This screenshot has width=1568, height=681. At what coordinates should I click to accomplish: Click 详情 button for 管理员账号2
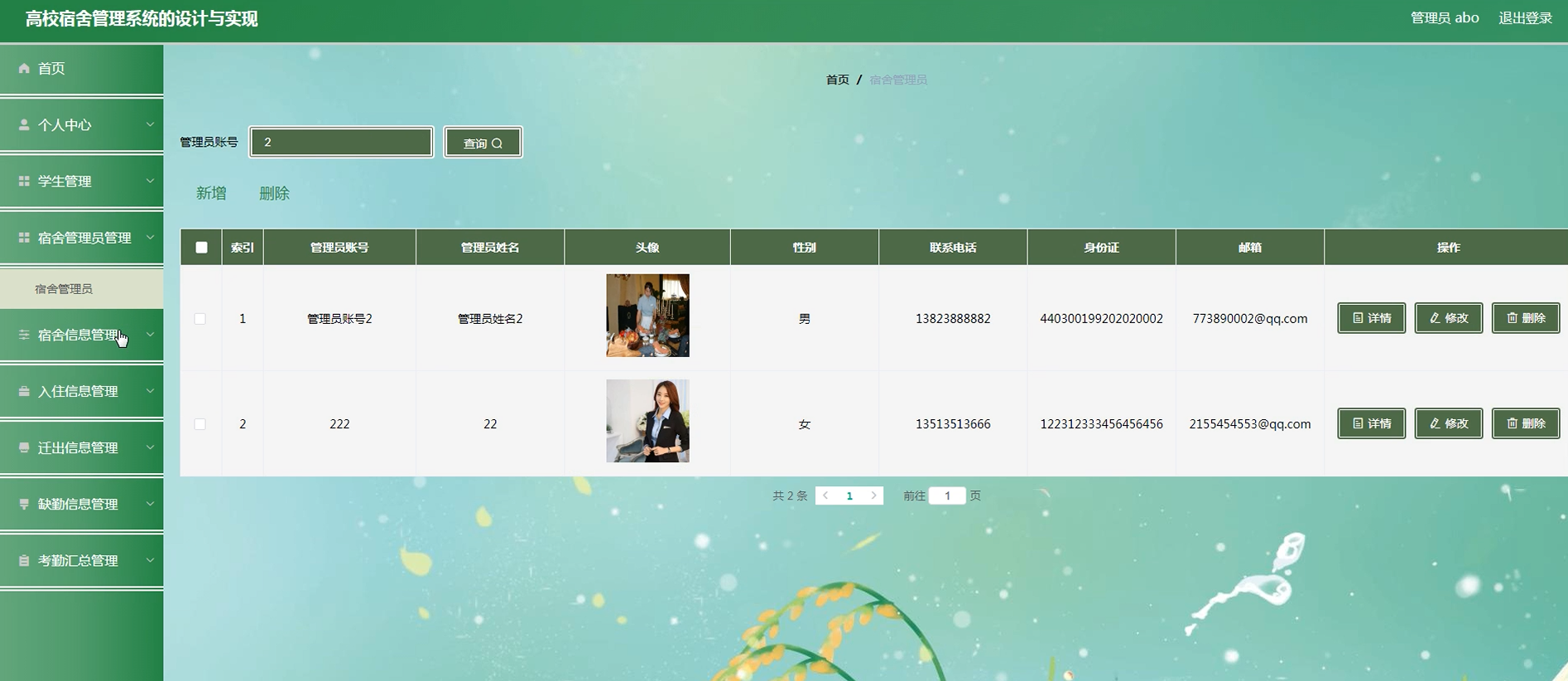[1371, 318]
